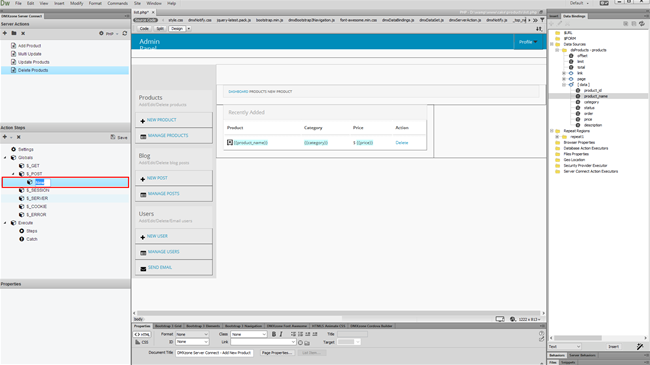Click the Delete link in product row
Screen dimensions: 650x365
[402, 143]
